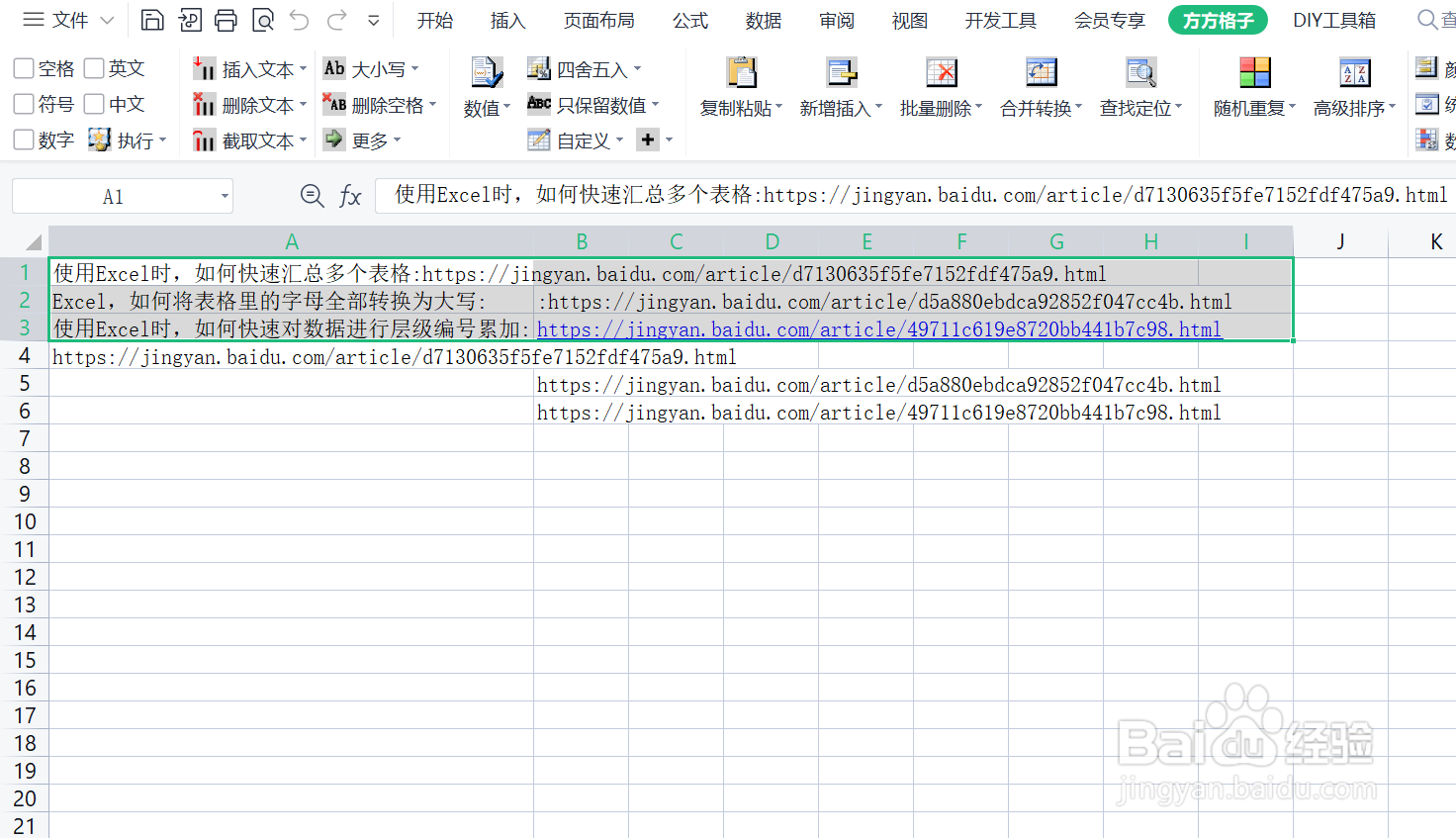Open the DIY工具箱 tab
Screen dimensions: 1456x838
coord(1334,20)
